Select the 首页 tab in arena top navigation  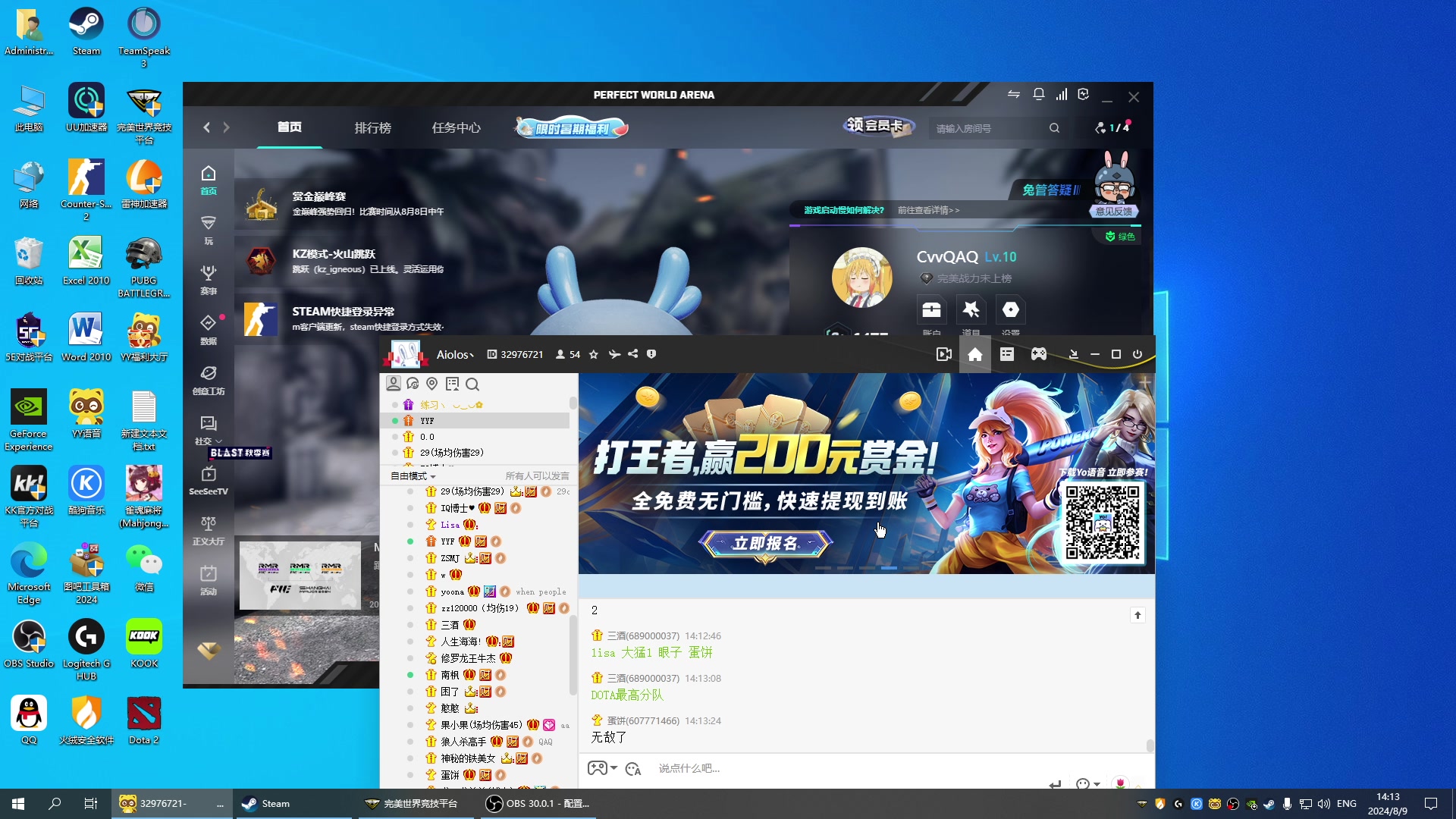[289, 127]
